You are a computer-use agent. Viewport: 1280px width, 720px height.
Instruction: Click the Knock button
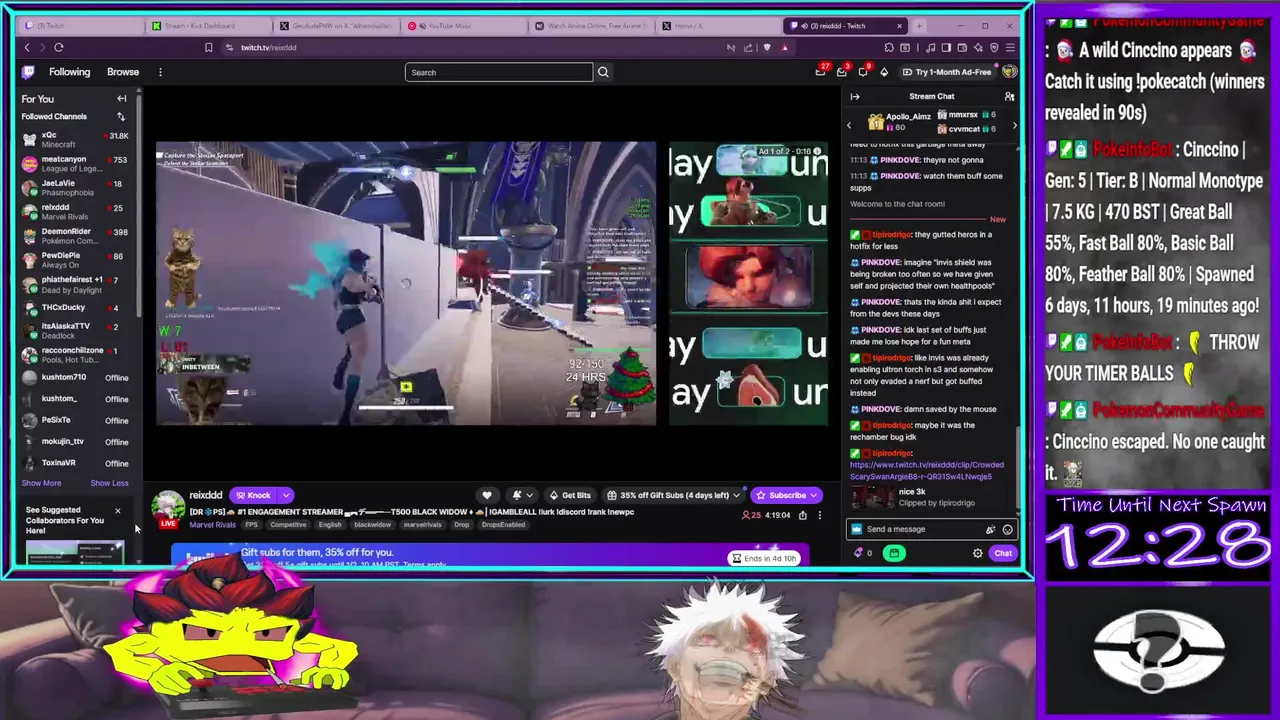point(254,495)
